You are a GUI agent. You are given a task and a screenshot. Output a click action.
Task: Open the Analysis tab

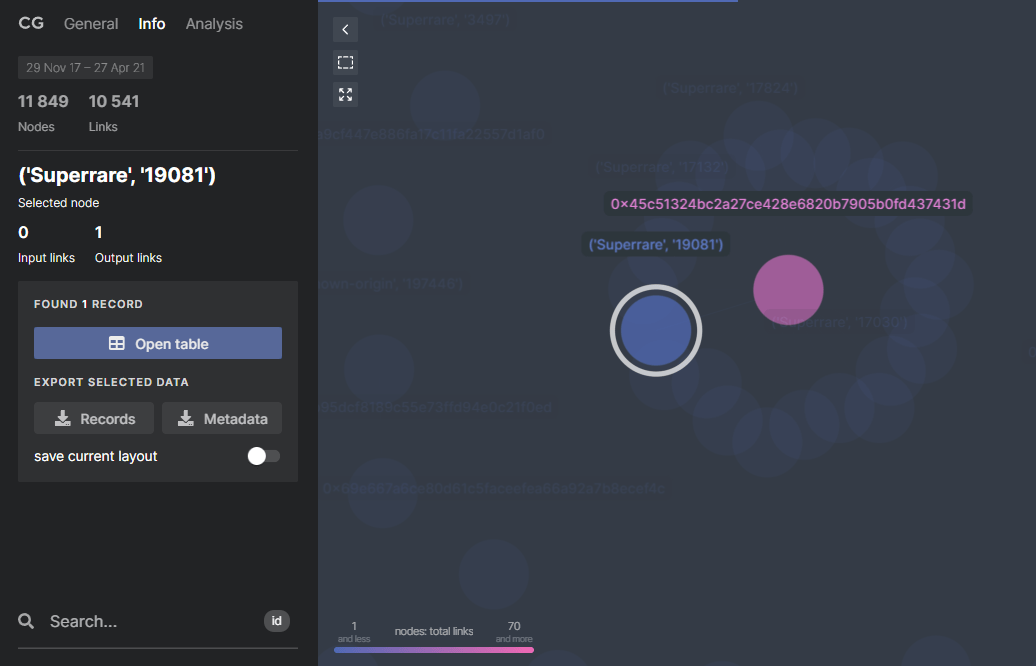pos(214,24)
